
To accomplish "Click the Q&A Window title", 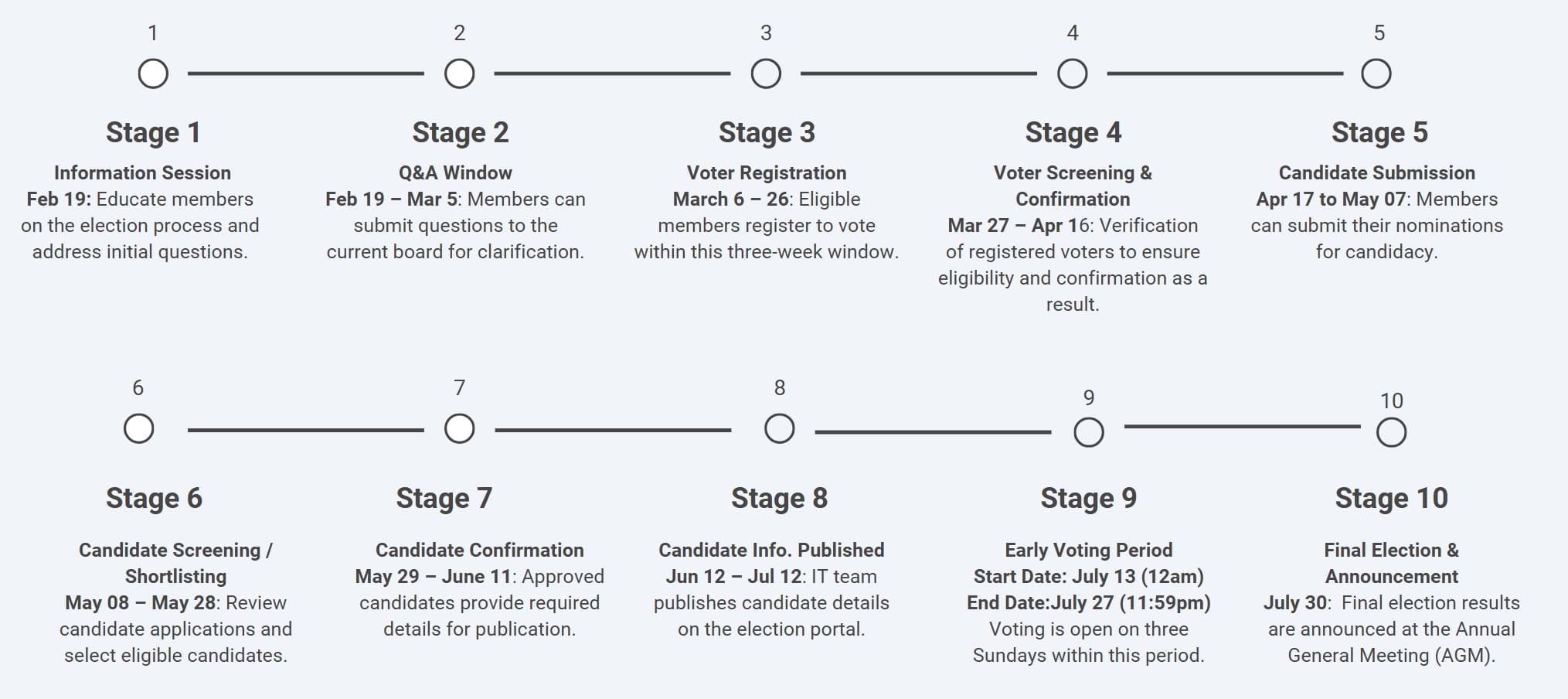I will pyautogui.click(x=455, y=172).
